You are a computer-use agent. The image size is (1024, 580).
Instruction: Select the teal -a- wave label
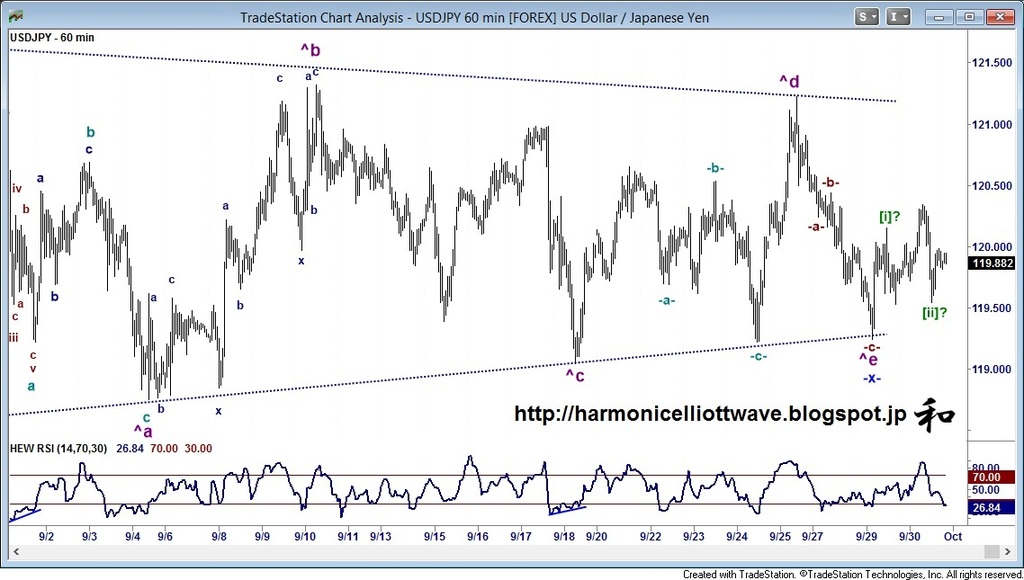click(666, 301)
